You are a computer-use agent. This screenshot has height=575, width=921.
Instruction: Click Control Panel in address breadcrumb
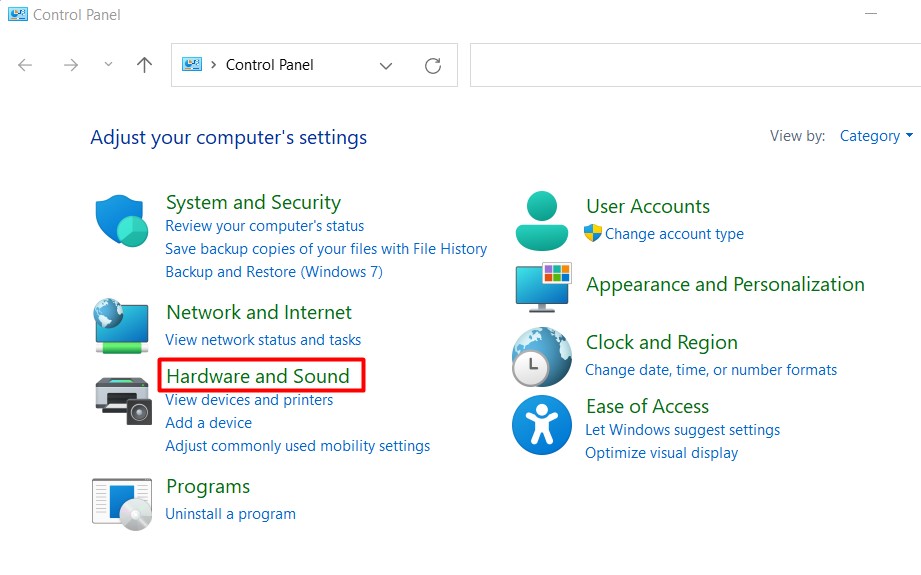pyautogui.click(x=269, y=65)
